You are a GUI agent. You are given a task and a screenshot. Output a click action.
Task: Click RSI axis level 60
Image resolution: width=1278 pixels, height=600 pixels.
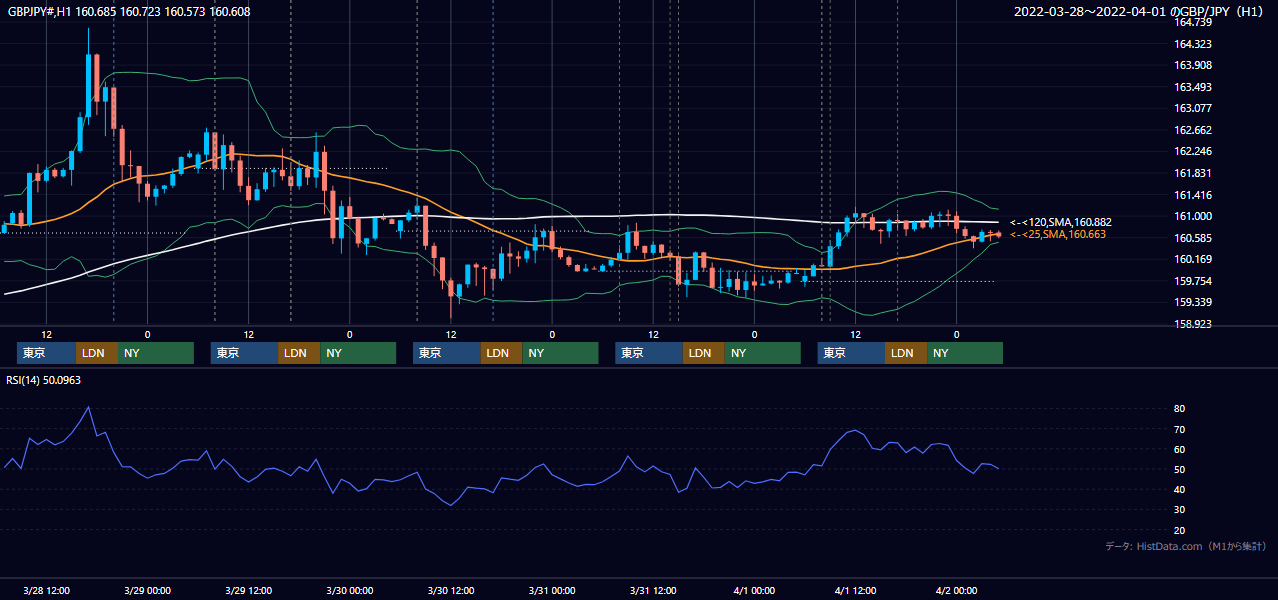pos(1180,449)
